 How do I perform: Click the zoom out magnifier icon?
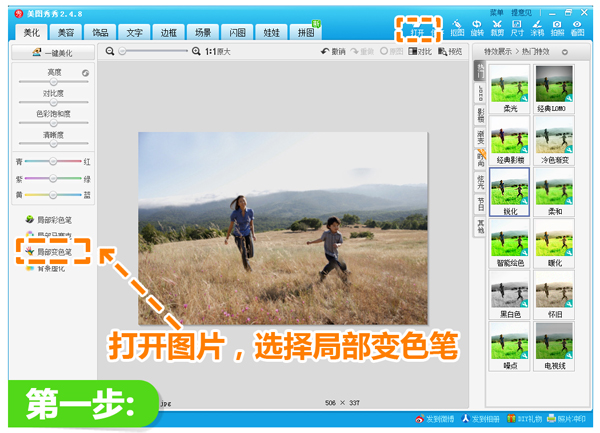click(110, 51)
